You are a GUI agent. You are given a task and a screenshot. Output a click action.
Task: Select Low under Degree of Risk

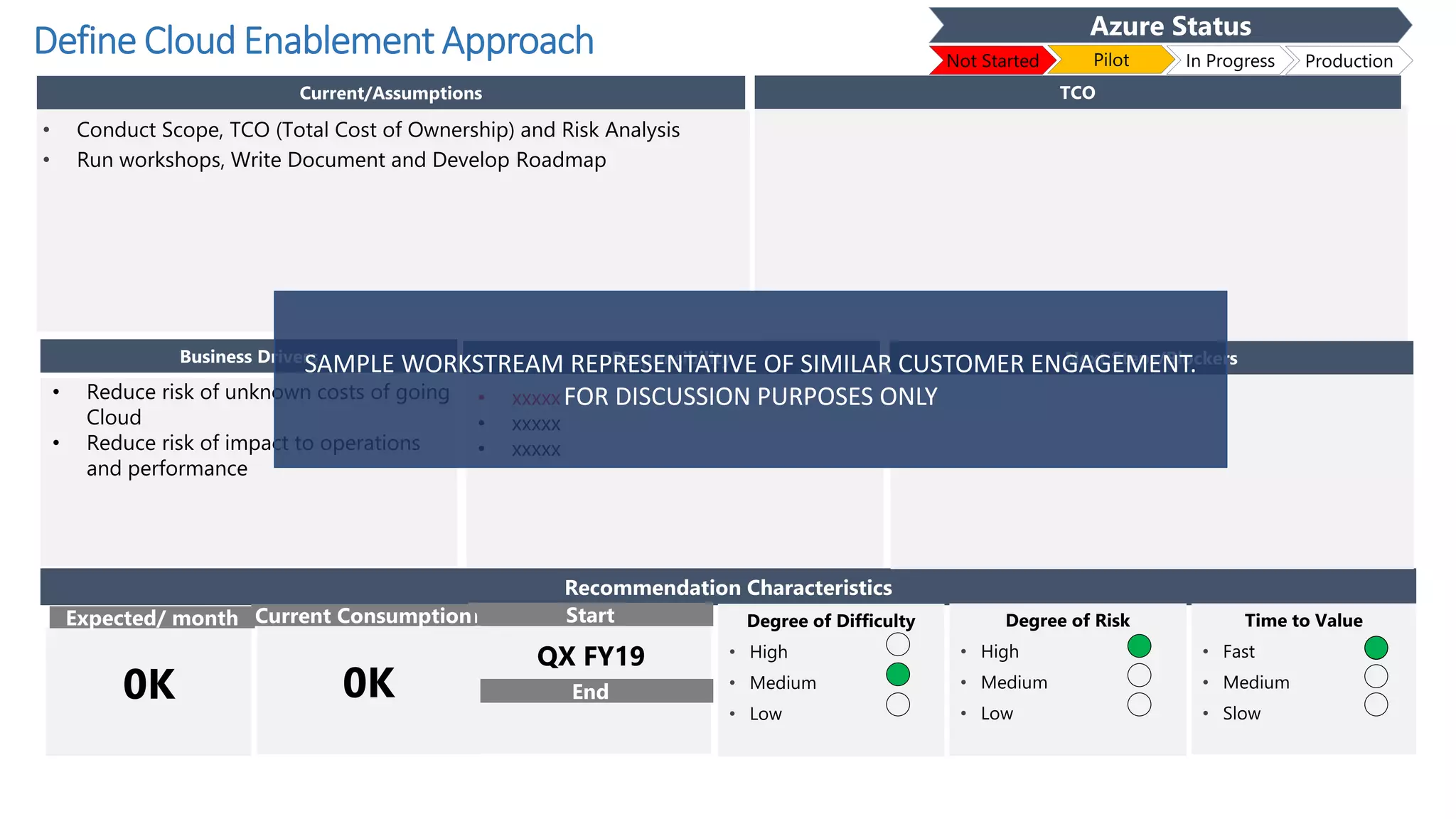1139,705
